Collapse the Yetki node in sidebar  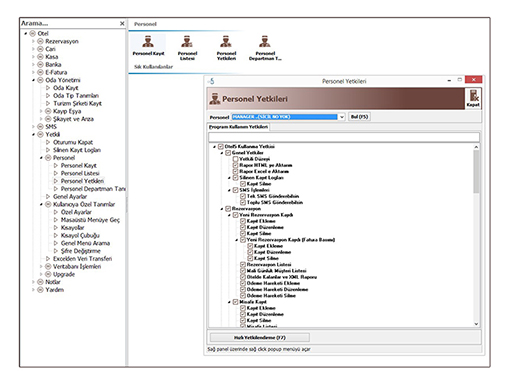click(x=33, y=135)
